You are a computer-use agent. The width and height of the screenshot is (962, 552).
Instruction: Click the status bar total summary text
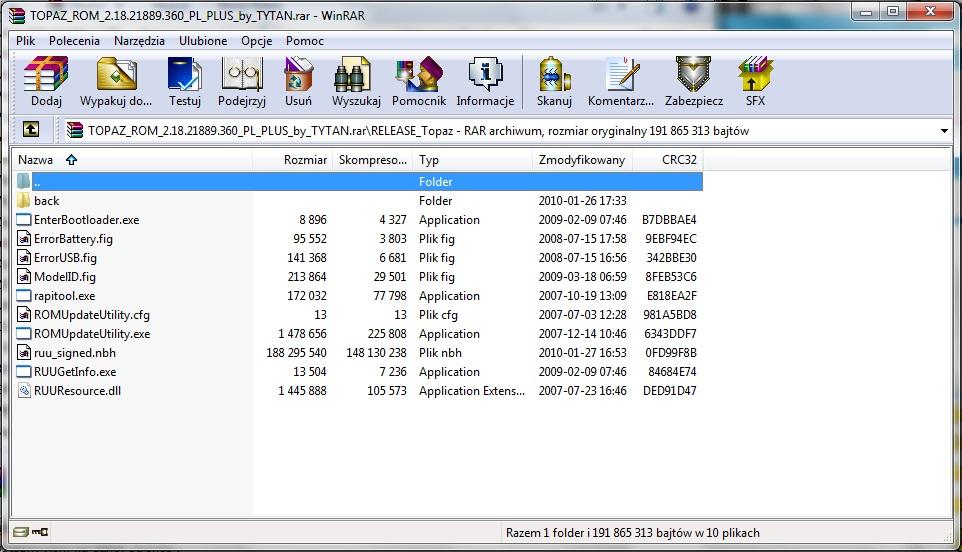pos(633,532)
